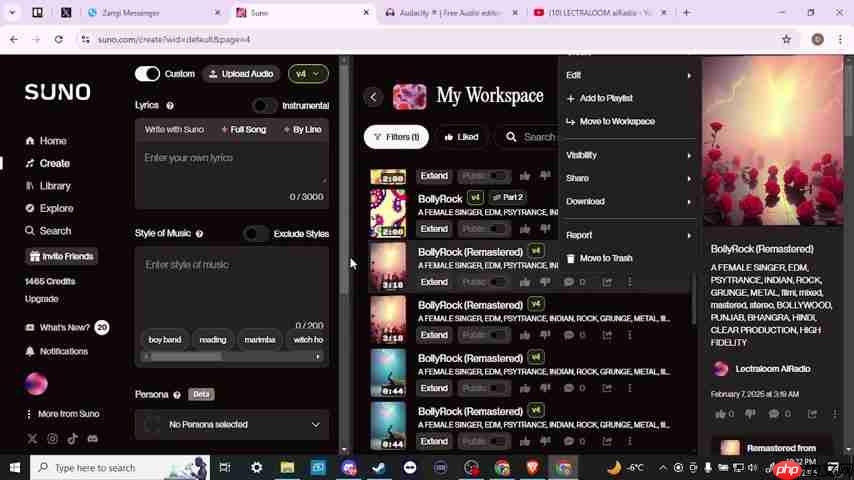Extend the BollyRock Part 2 track
Image resolution: width=854 pixels, height=480 pixels.
(x=434, y=229)
